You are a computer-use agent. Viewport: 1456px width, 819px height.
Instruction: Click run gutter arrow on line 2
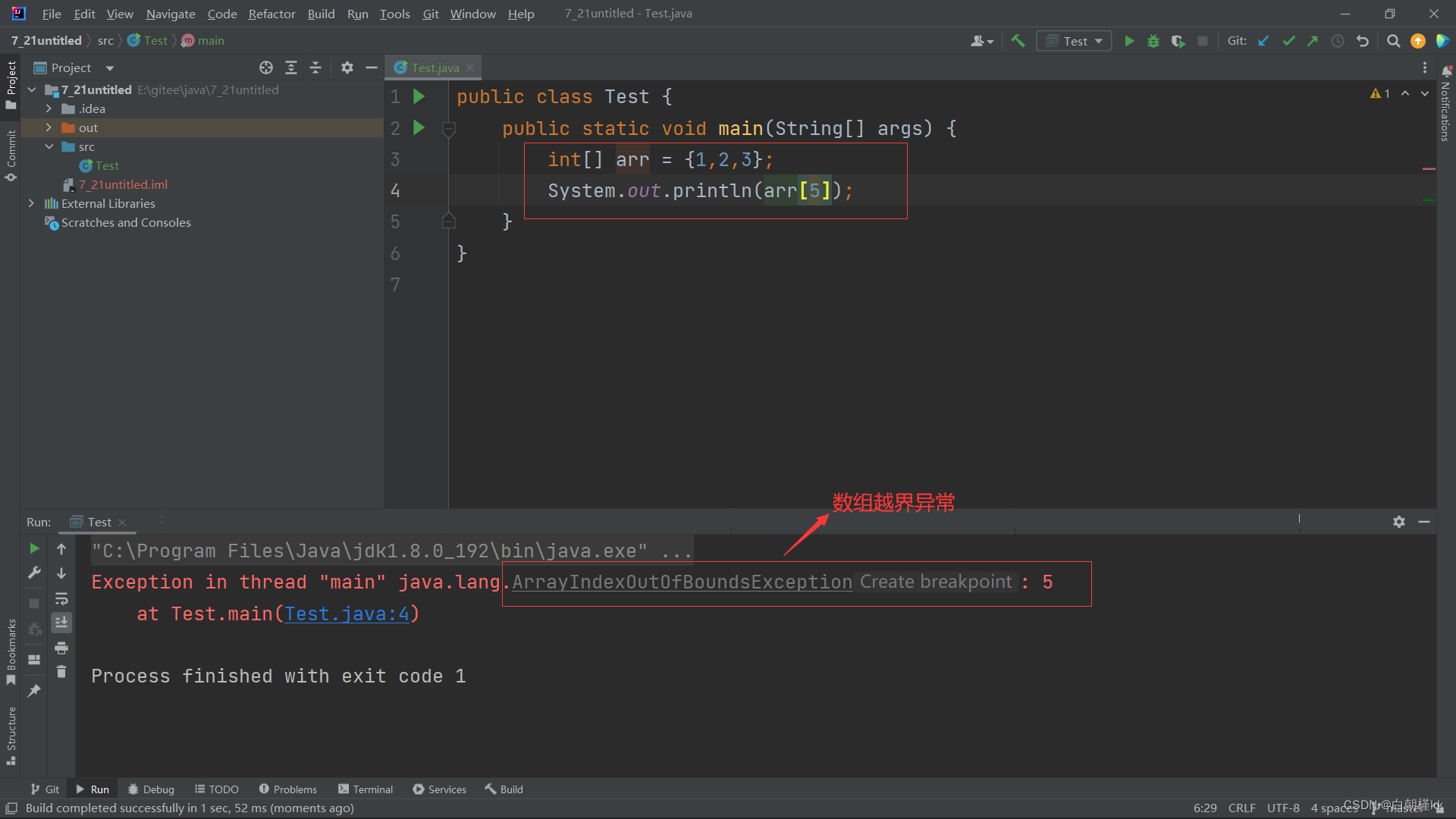pyautogui.click(x=419, y=127)
